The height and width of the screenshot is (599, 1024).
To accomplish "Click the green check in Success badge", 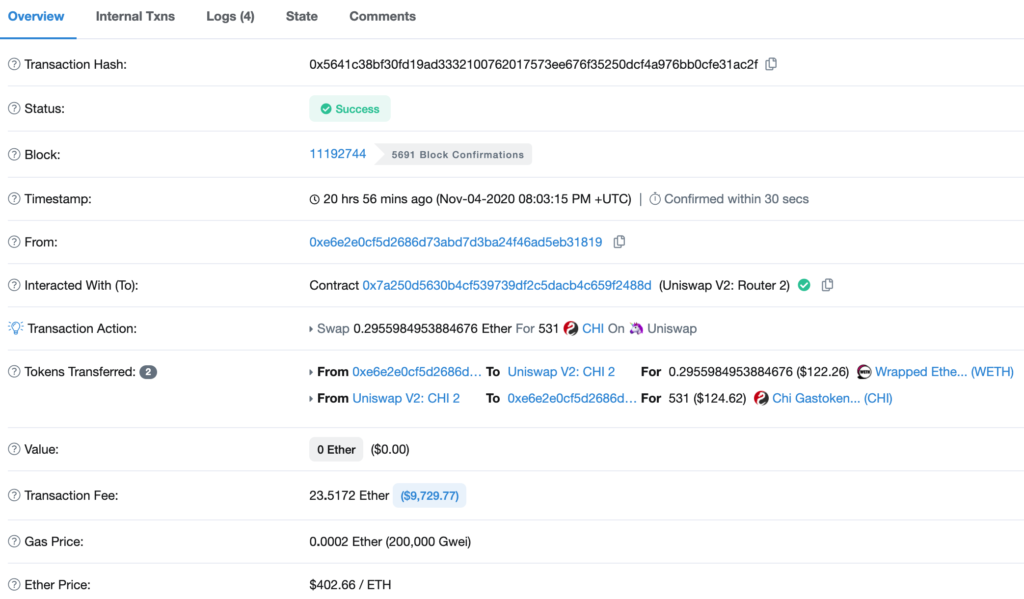I will 326,109.
